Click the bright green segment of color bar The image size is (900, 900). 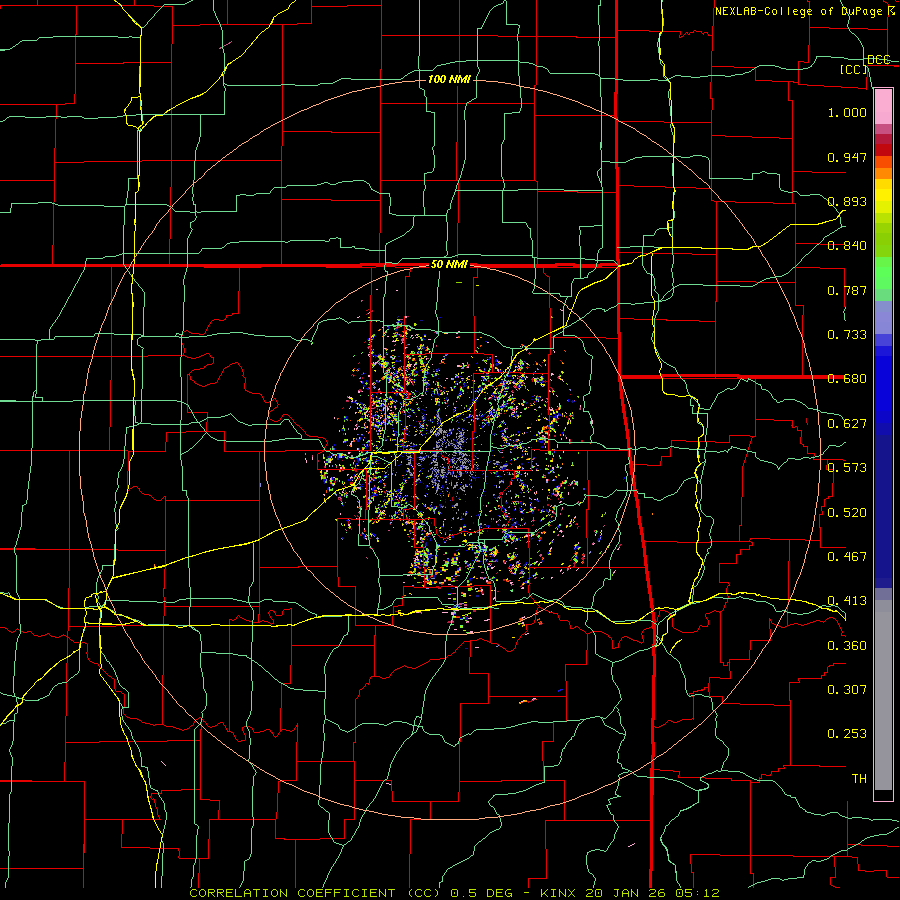pos(883,273)
